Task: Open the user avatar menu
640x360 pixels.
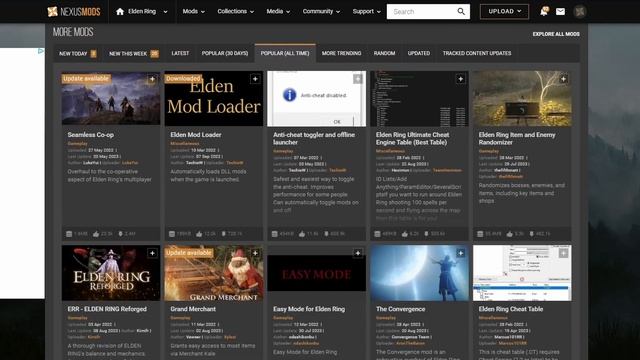Action: click(x=580, y=11)
